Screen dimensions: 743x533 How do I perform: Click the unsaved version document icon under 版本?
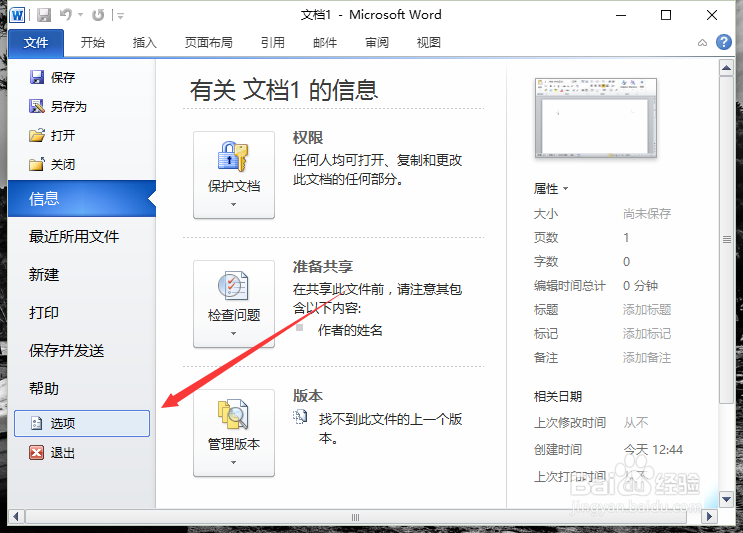pos(300,417)
